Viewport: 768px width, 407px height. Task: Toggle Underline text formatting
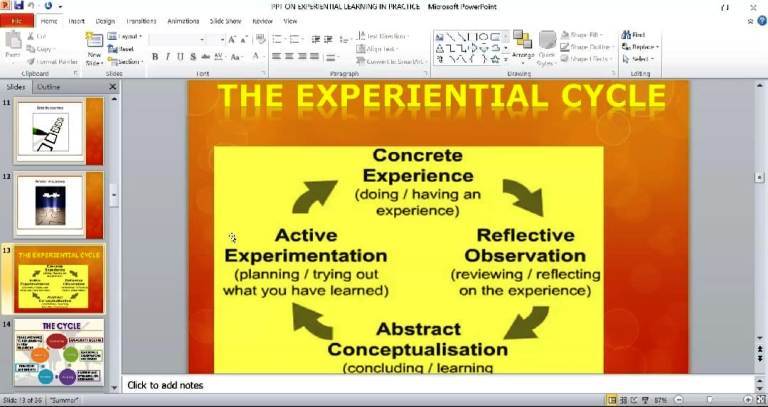point(180,56)
